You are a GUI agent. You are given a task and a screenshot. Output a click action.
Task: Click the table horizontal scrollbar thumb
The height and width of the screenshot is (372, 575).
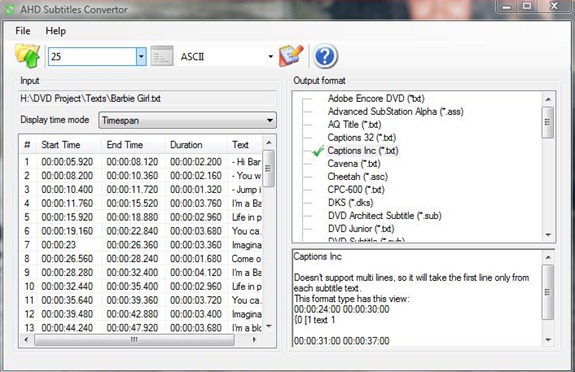134,340
